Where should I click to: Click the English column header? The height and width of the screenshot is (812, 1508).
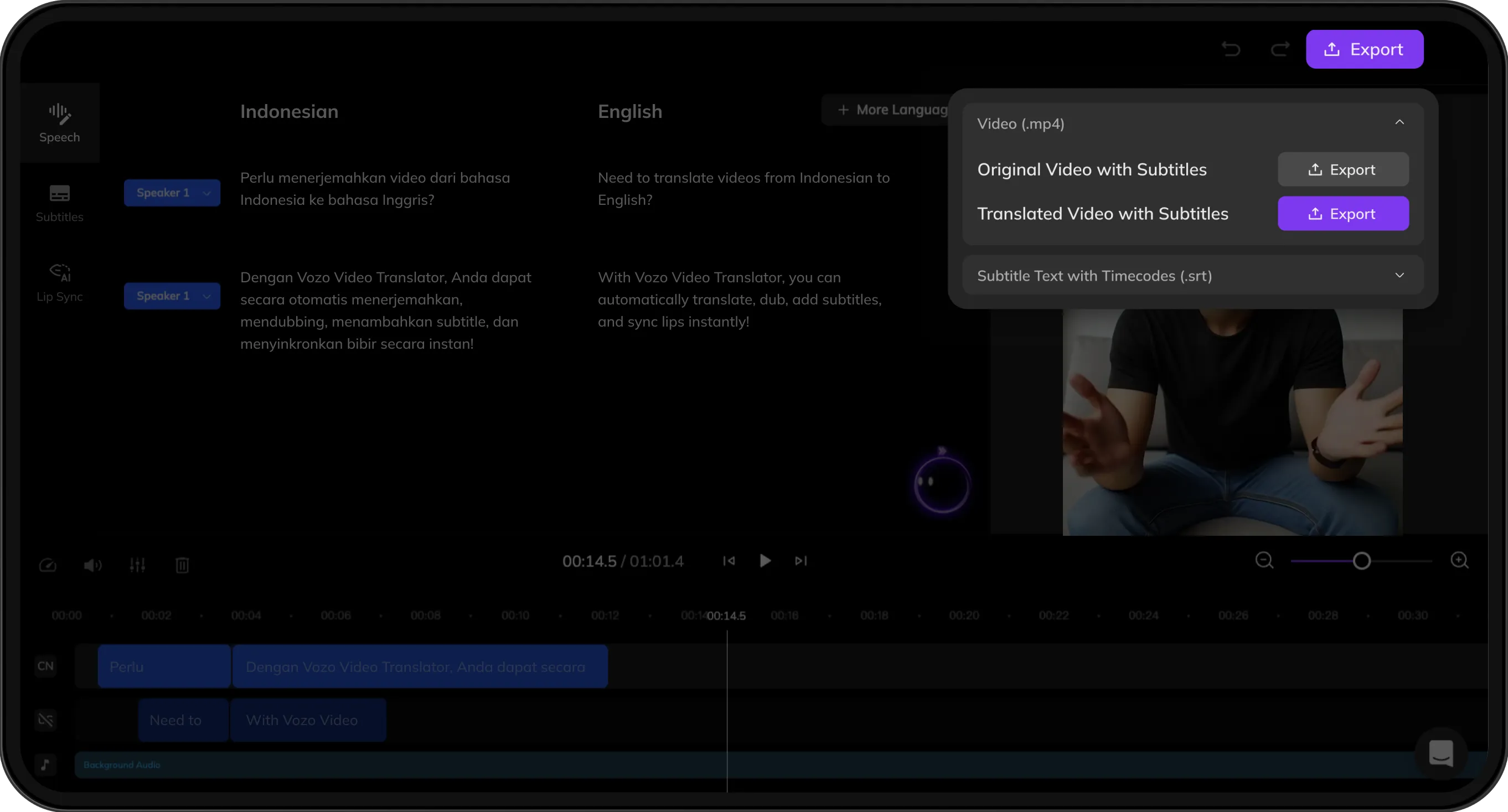(x=630, y=111)
